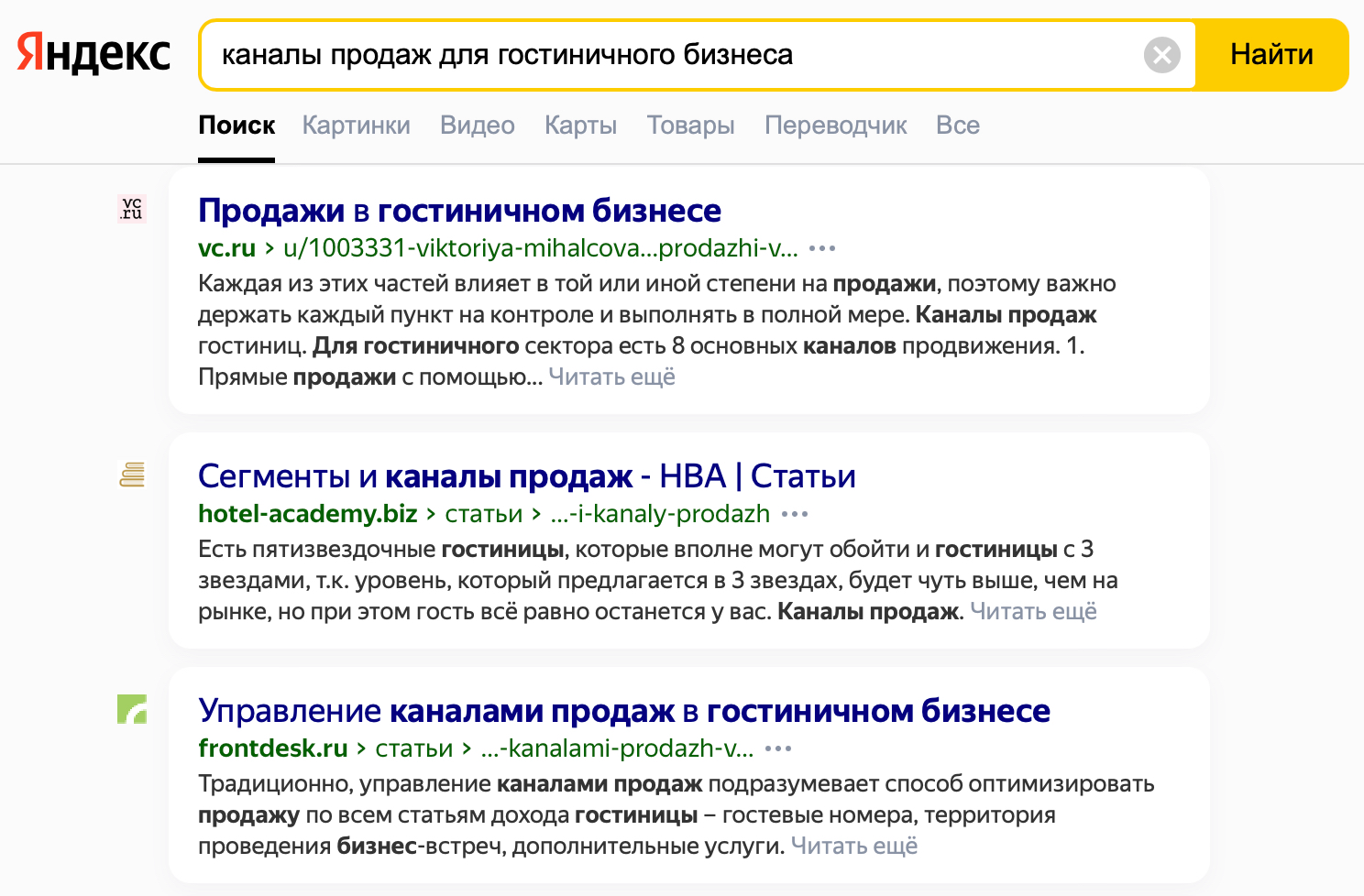Click 'статьи' breadcrumb under hotel-academy.biz
The image size is (1364, 896).
click(x=484, y=514)
